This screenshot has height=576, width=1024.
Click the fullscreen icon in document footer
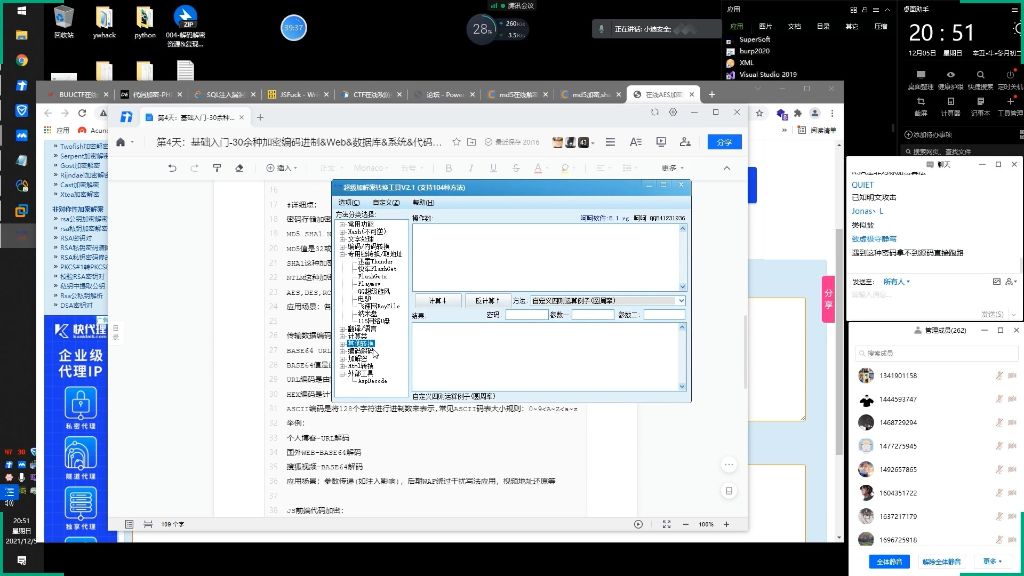click(x=667, y=524)
